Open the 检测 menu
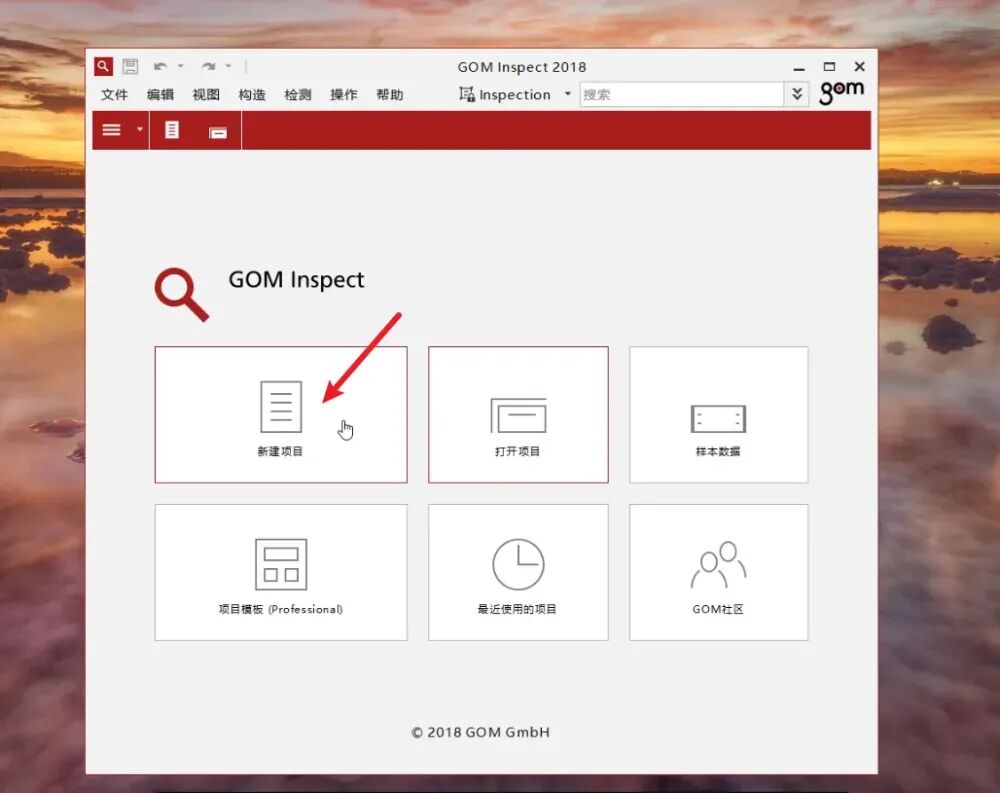Image resolution: width=1000 pixels, height=793 pixels. tap(298, 95)
